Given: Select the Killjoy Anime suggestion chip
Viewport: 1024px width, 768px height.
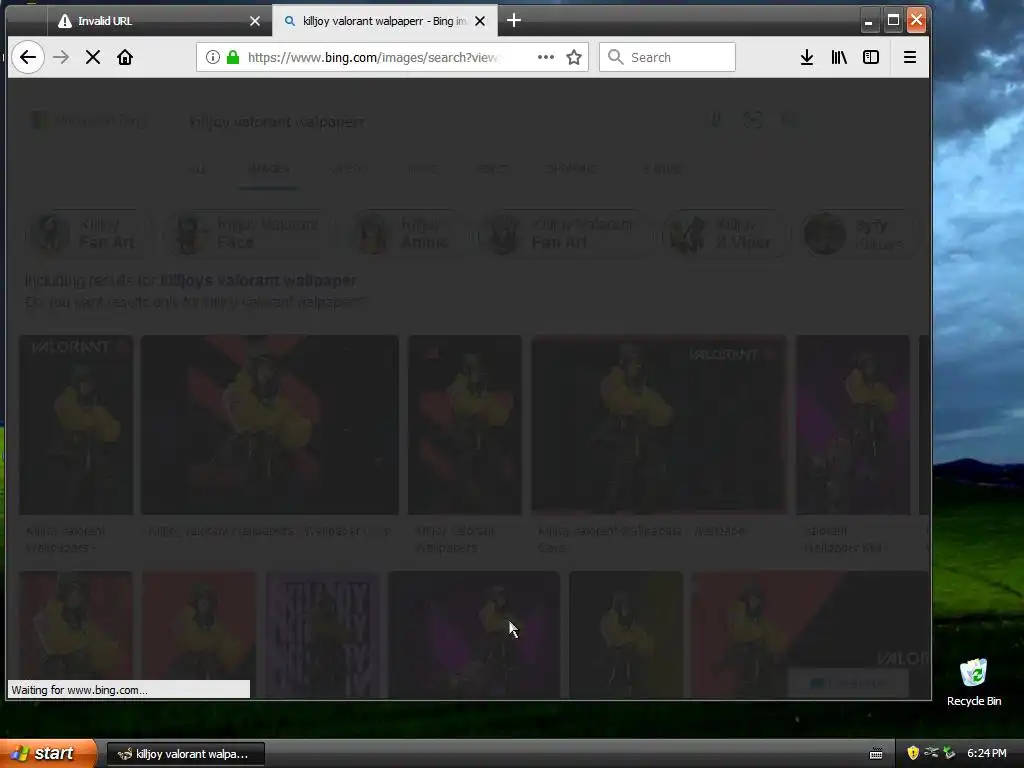Looking at the screenshot, I should [x=408, y=233].
